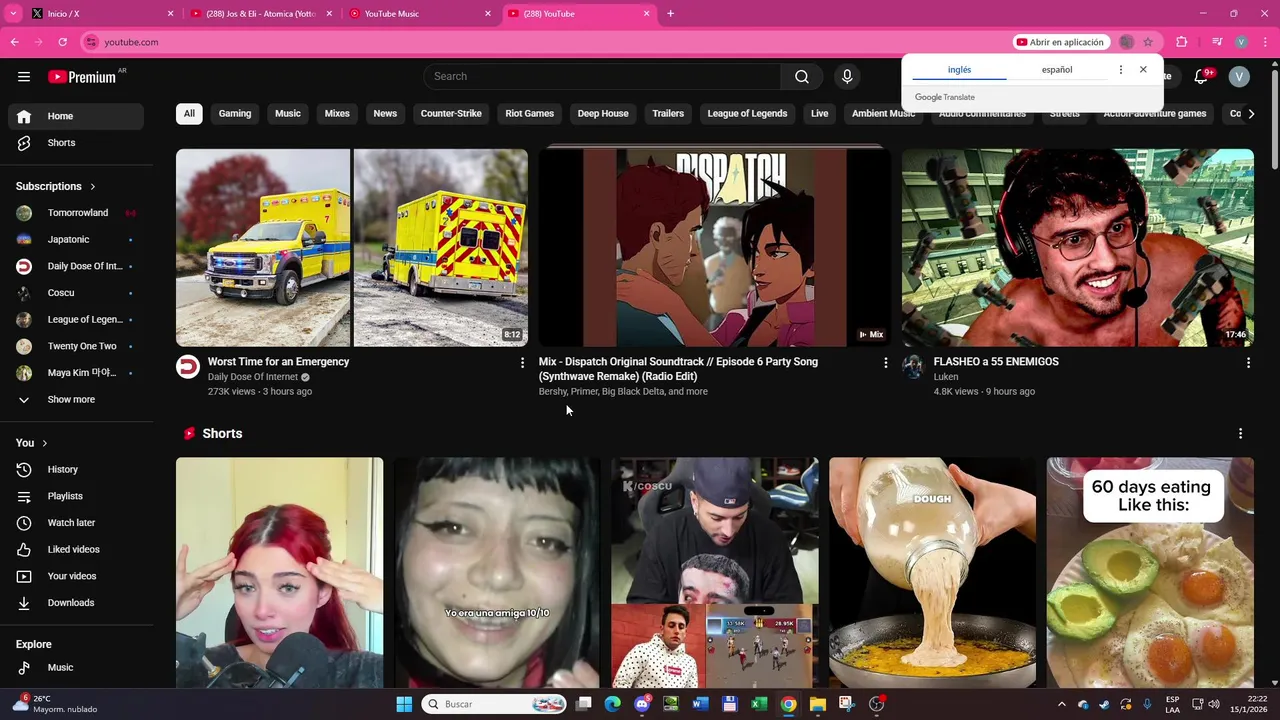Open a new browser tab

coord(670,14)
